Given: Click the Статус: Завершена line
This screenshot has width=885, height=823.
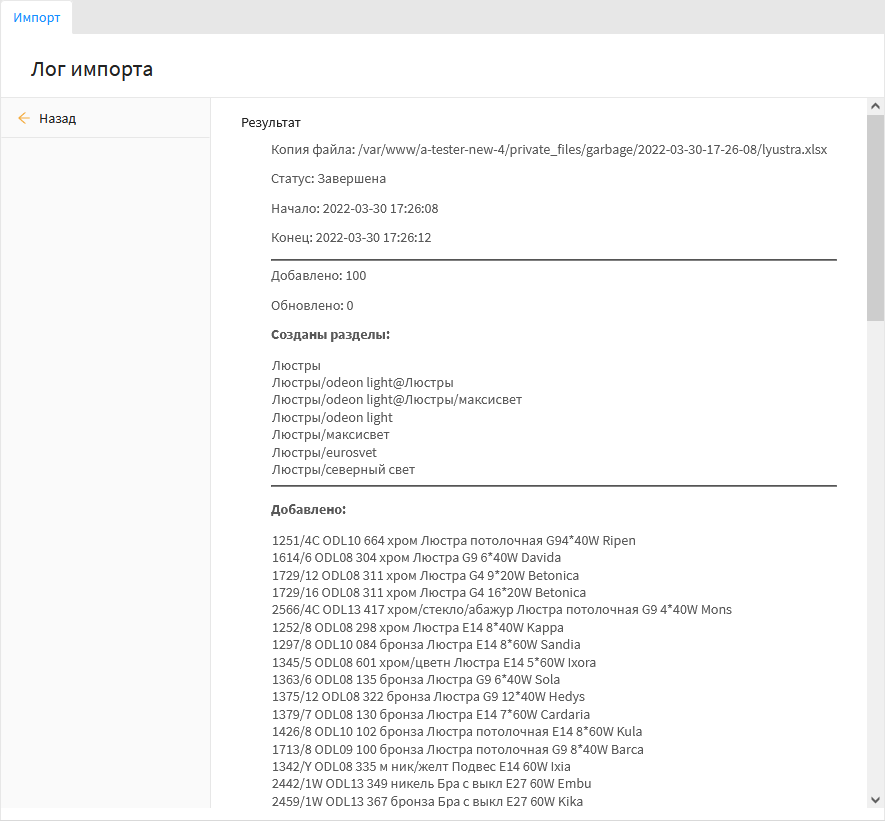Looking at the screenshot, I should 328,179.
